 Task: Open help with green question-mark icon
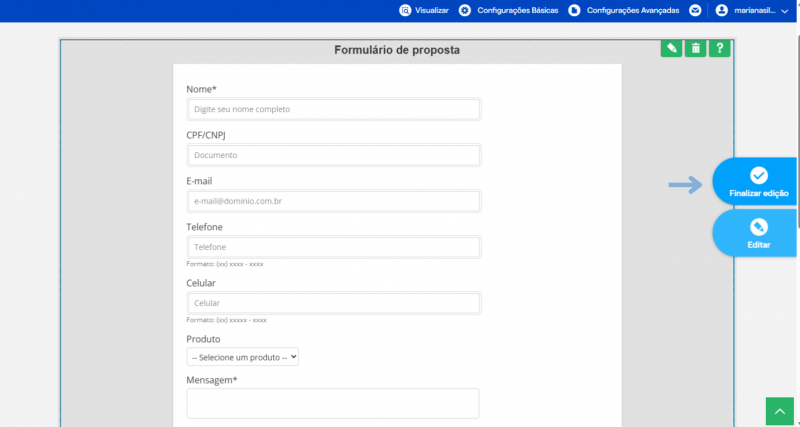tap(719, 48)
